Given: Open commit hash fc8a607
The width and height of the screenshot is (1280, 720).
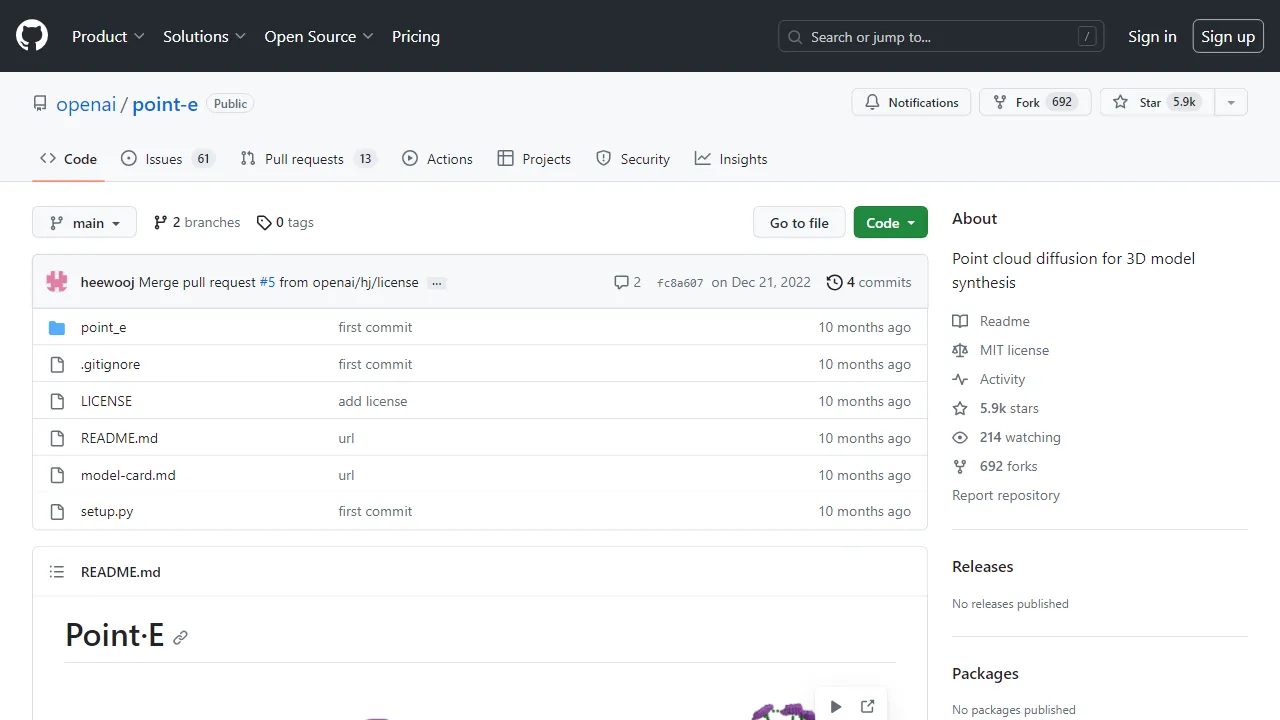Looking at the screenshot, I should [680, 283].
